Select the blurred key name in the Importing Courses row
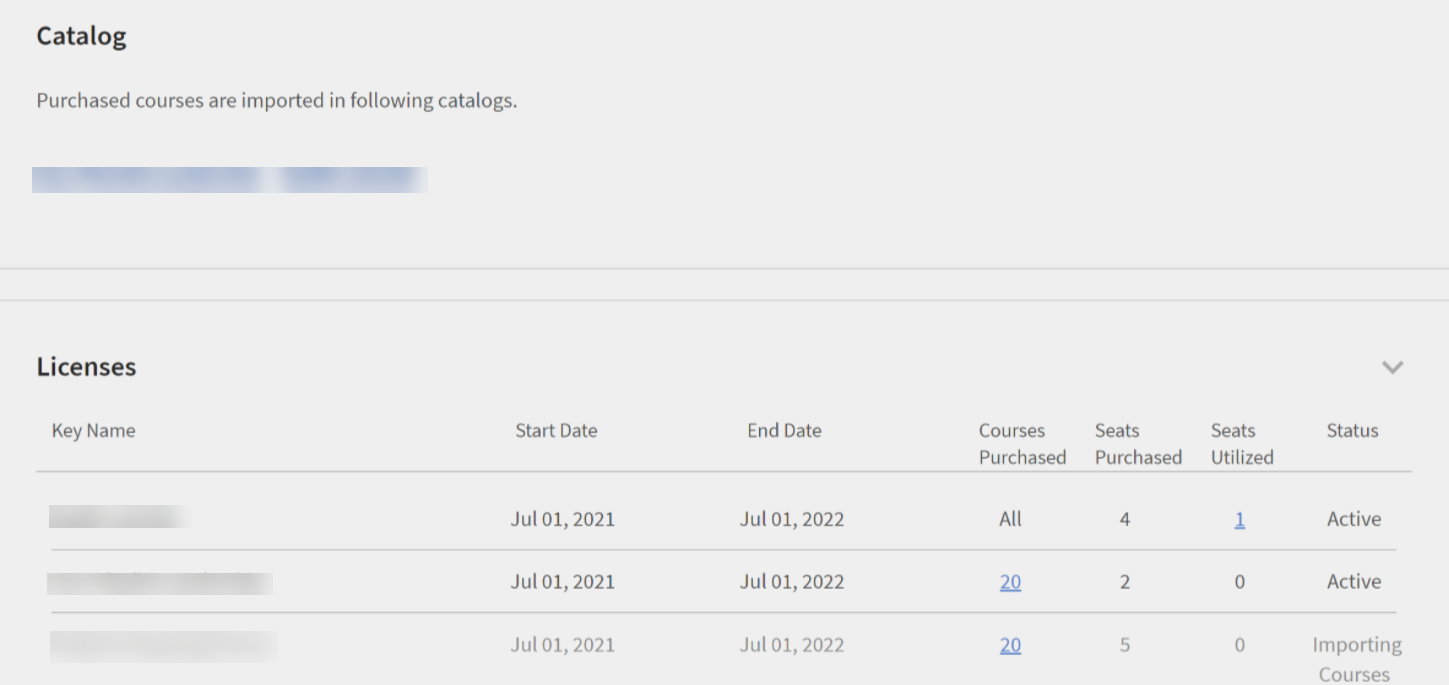The image size is (1449, 685). point(163,646)
